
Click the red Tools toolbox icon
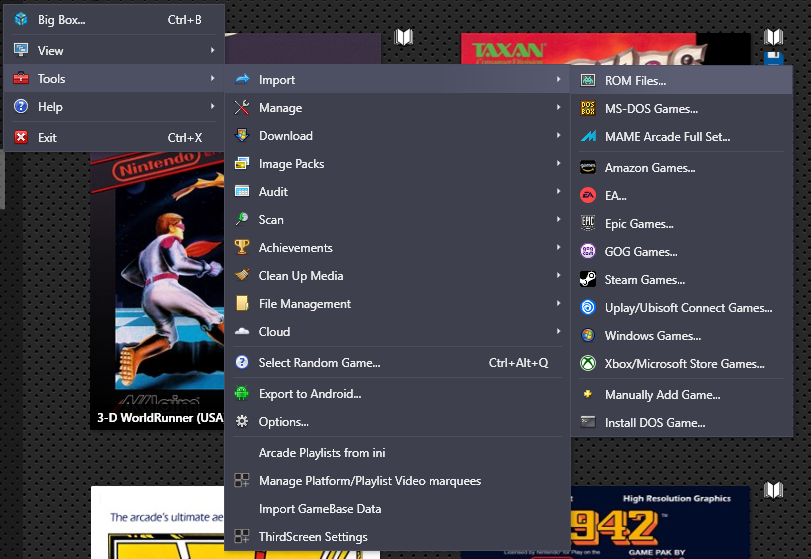[x=21, y=78]
